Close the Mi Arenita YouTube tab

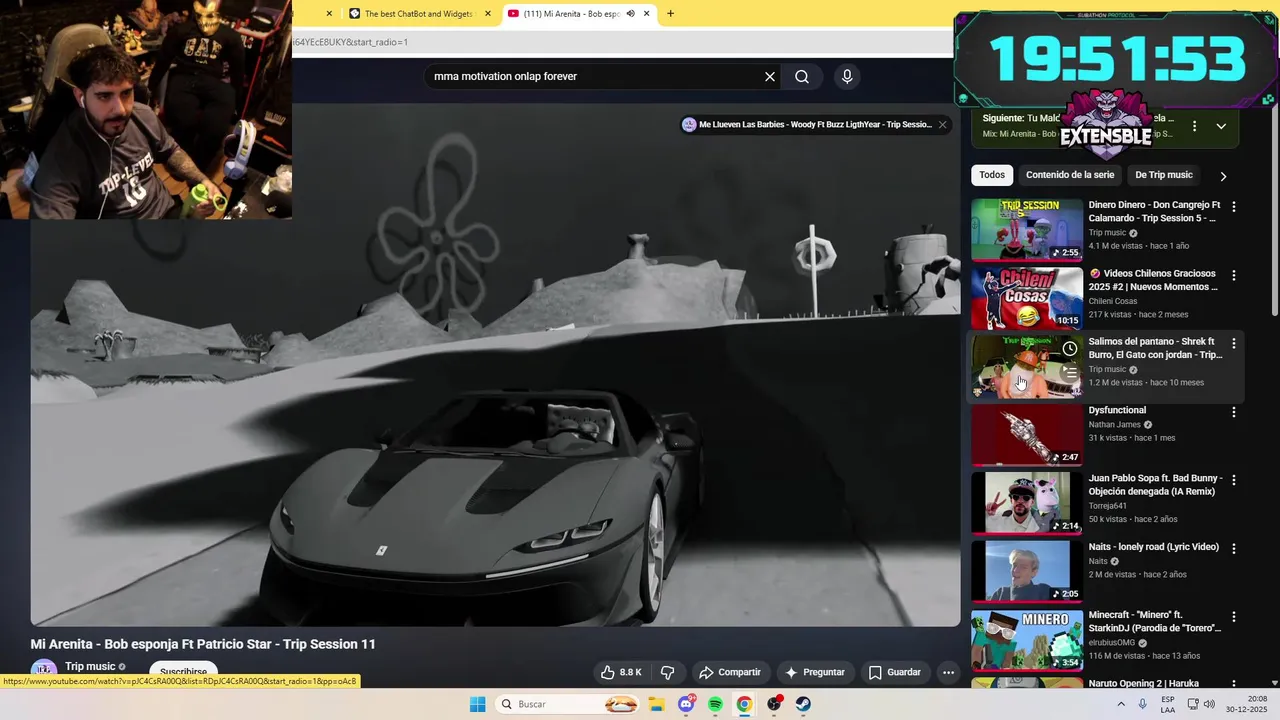coord(647,14)
